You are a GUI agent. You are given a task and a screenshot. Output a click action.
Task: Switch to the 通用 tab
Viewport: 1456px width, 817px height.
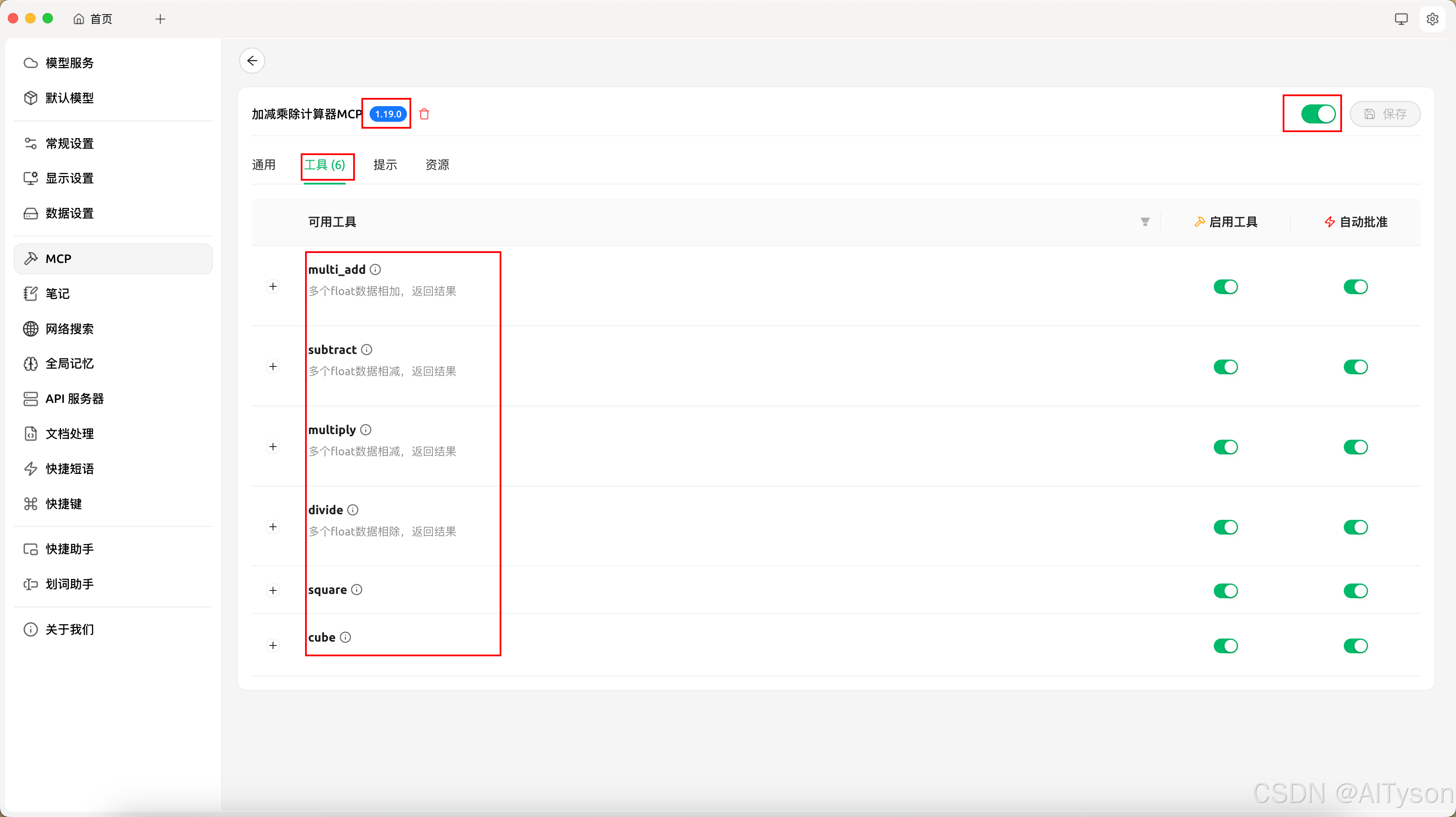click(263, 165)
